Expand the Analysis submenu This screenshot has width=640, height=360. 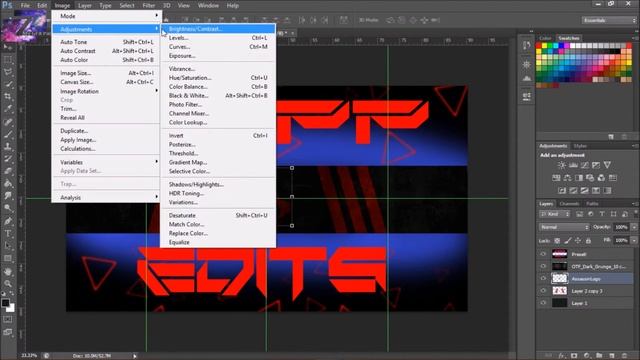pos(106,197)
